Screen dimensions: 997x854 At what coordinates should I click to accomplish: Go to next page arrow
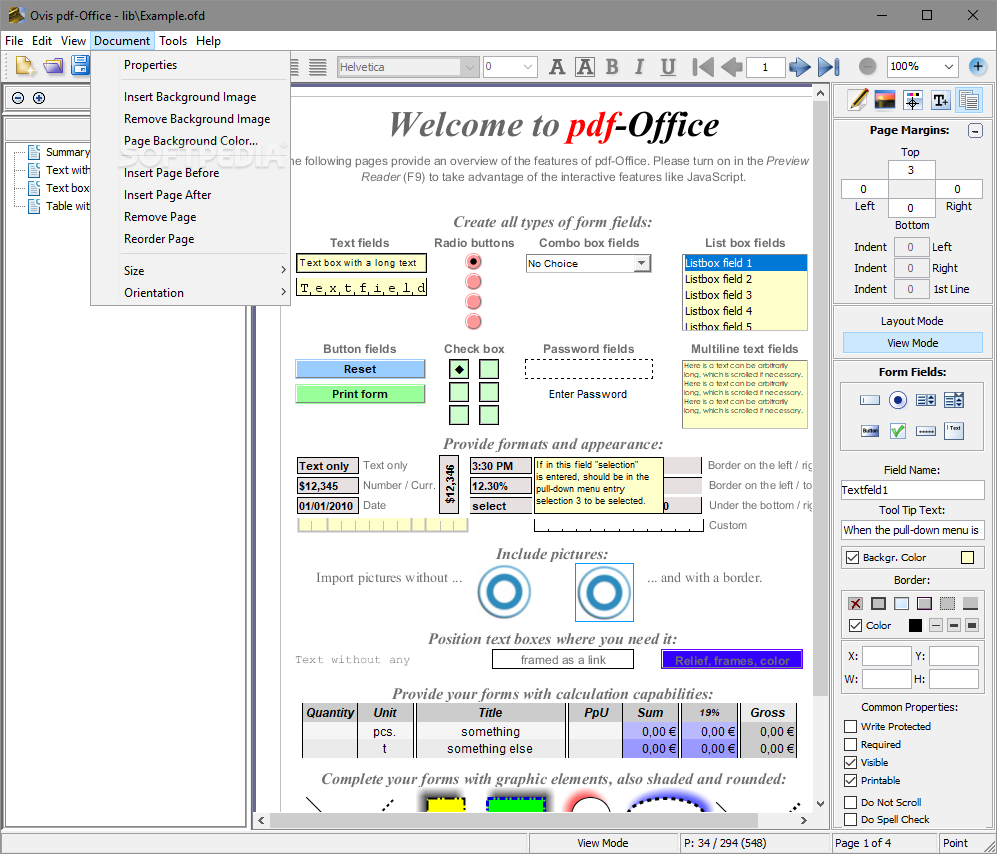pos(799,67)
